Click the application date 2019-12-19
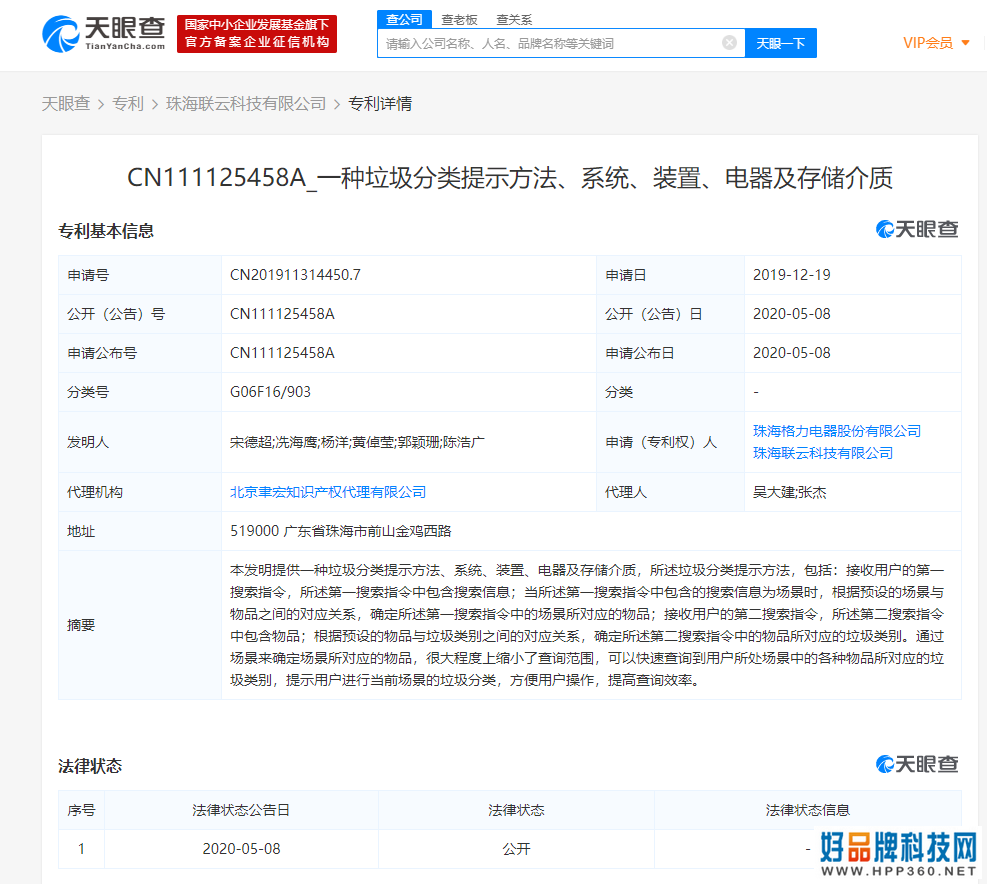The width and height of the screenshot is (987, 884). [791, 275]
